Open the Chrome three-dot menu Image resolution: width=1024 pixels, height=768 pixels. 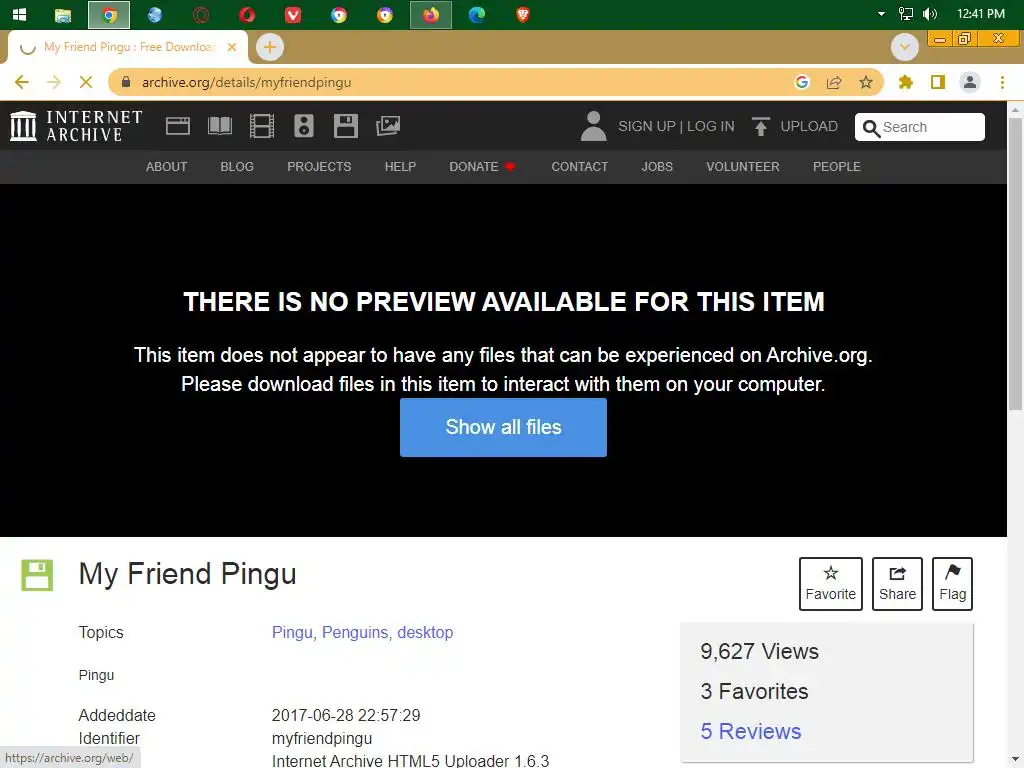(1002, 82)
